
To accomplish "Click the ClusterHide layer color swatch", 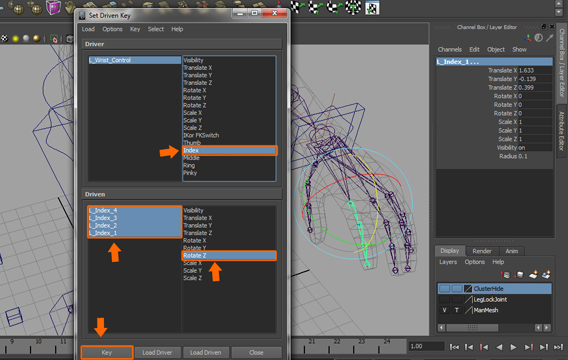I will click(468, 289).
